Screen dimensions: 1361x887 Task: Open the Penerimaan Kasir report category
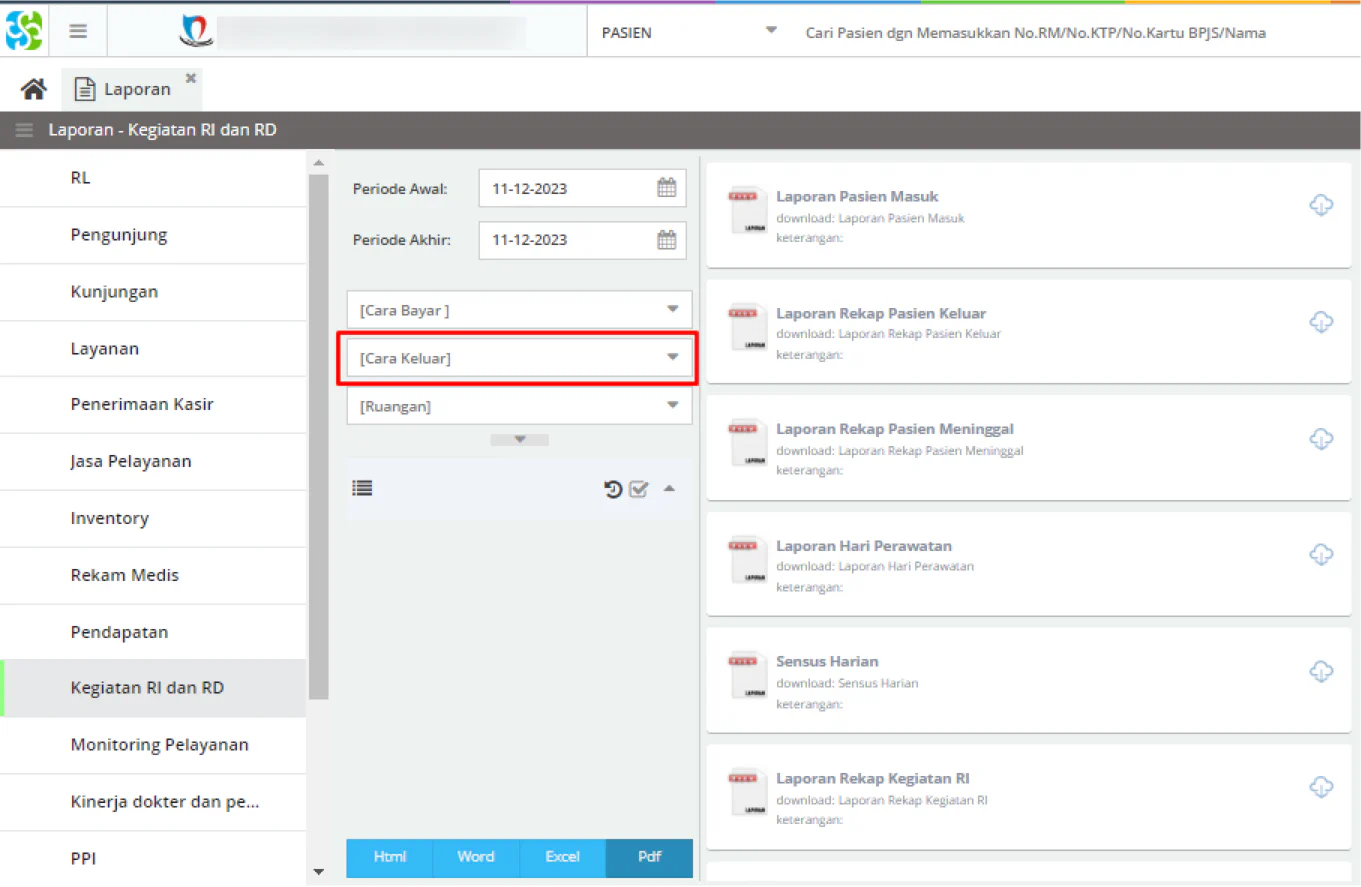(153, 405)
